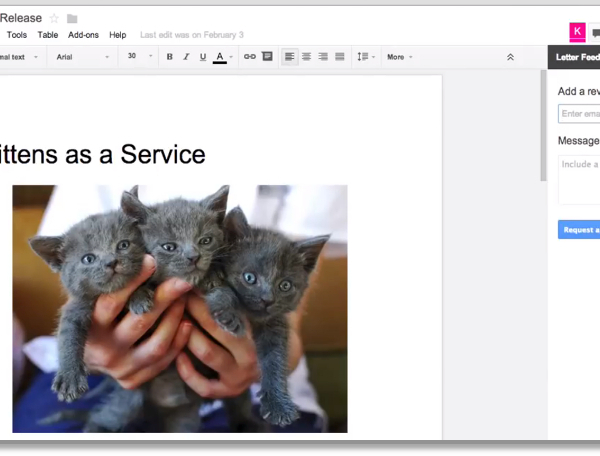The width and height of the screenshot is (600, 456).
Task: Toggle italic formatting
Action: pos(186,57)
